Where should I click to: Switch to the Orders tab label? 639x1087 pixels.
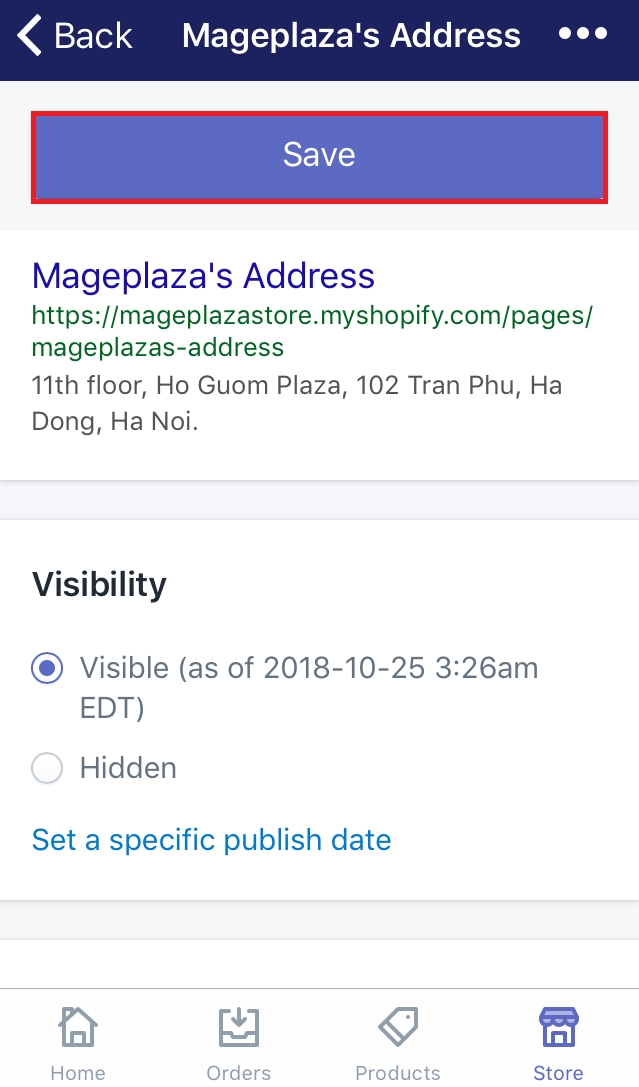click(x=238, y=1072)
